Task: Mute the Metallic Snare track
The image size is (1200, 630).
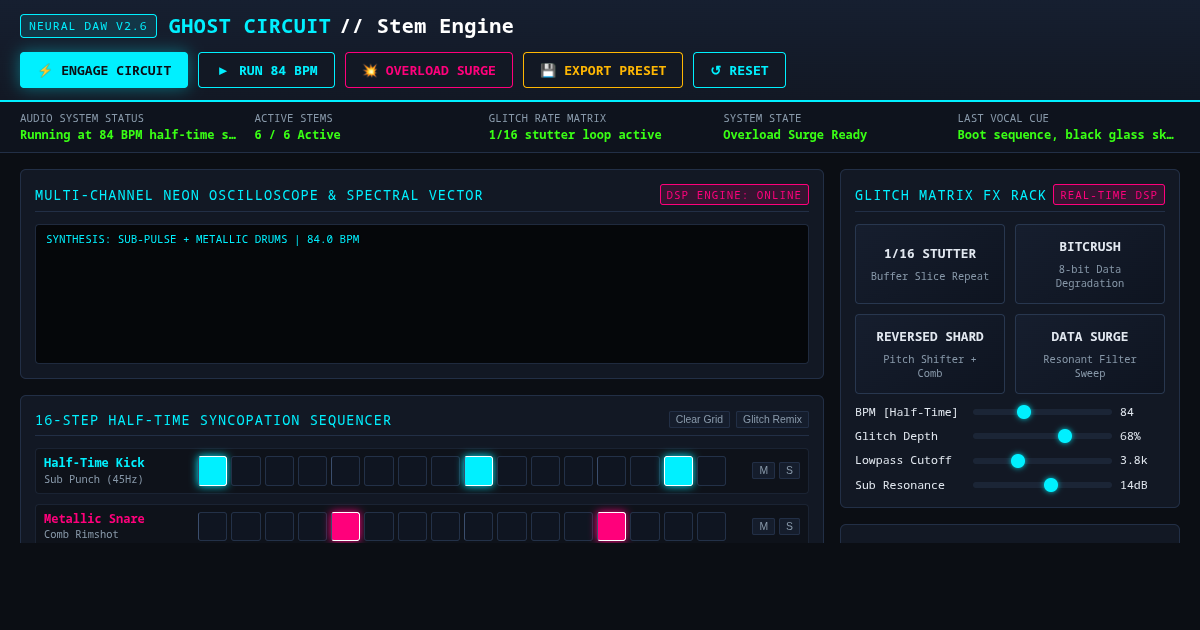Action: pyautogui.click(x=763, y=526)
